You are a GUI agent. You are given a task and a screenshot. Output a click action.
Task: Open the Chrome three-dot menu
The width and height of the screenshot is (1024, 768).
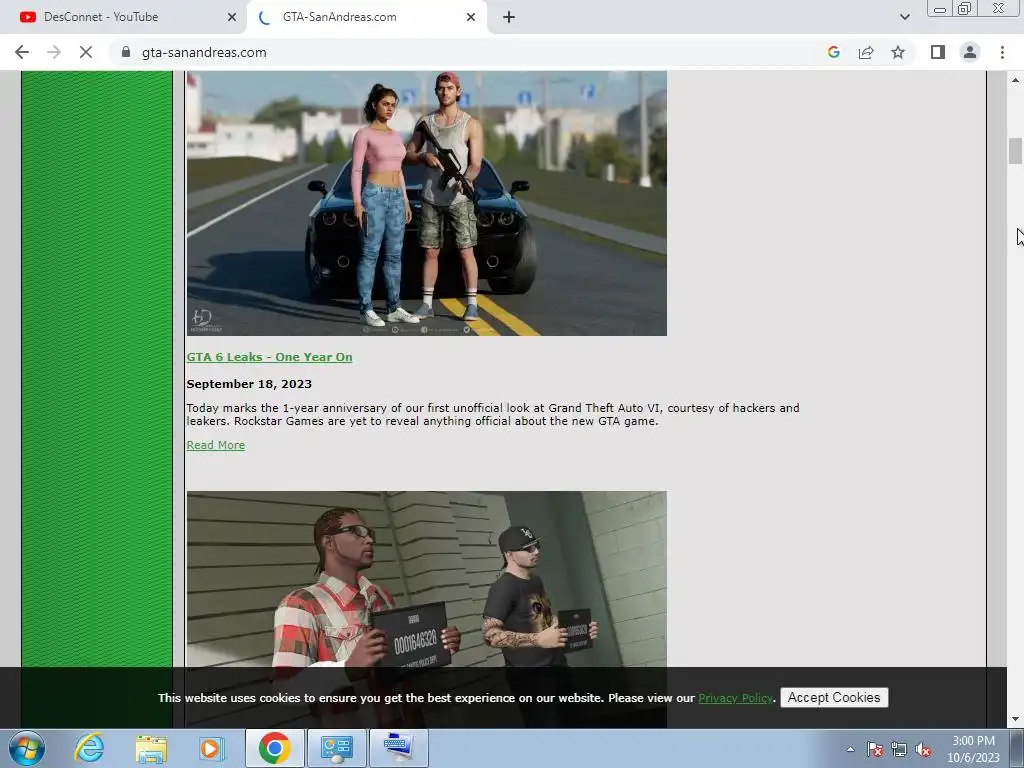coord(1002,52)
